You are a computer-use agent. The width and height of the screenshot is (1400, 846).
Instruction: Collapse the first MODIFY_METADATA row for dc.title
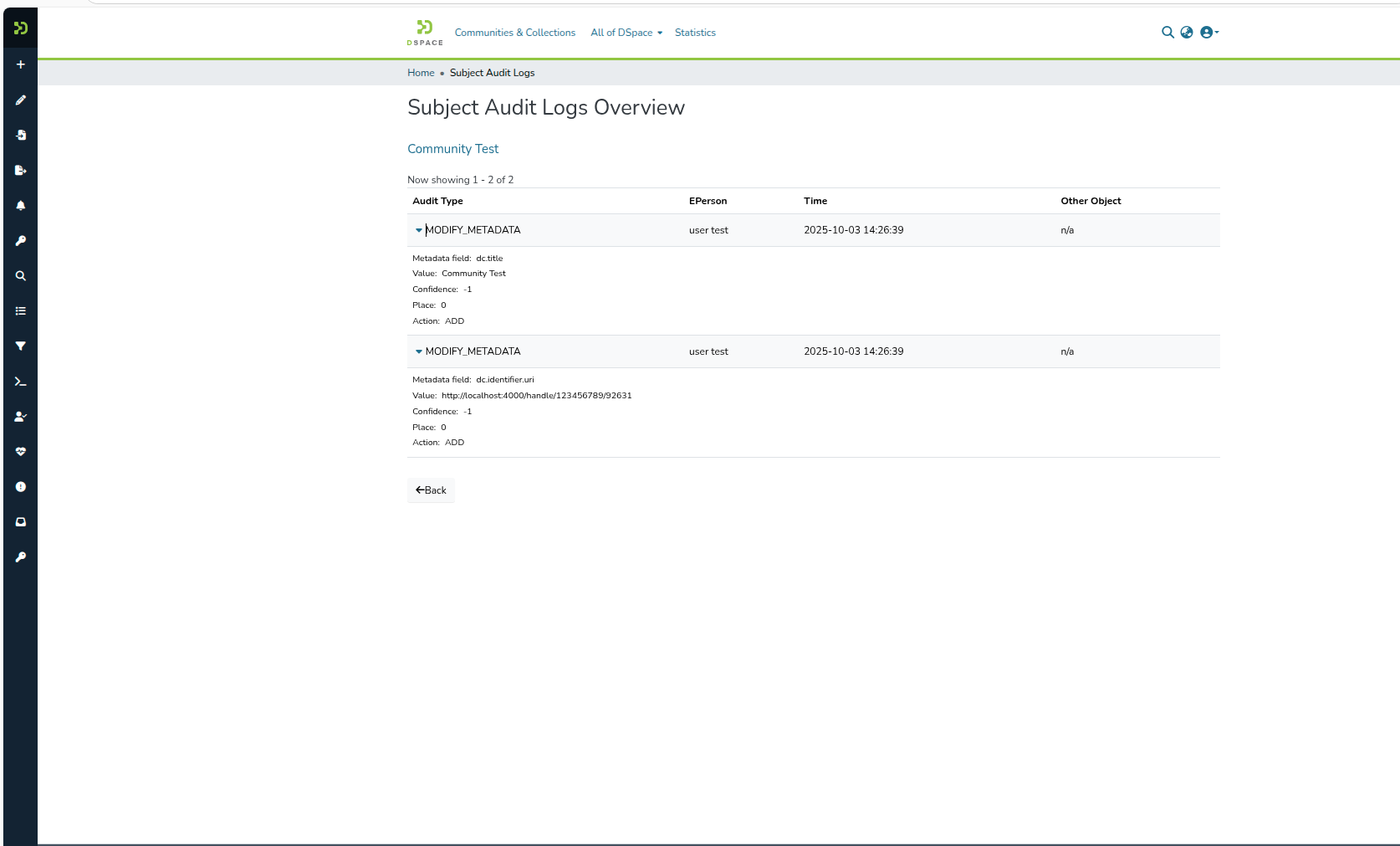pos(419,230)
